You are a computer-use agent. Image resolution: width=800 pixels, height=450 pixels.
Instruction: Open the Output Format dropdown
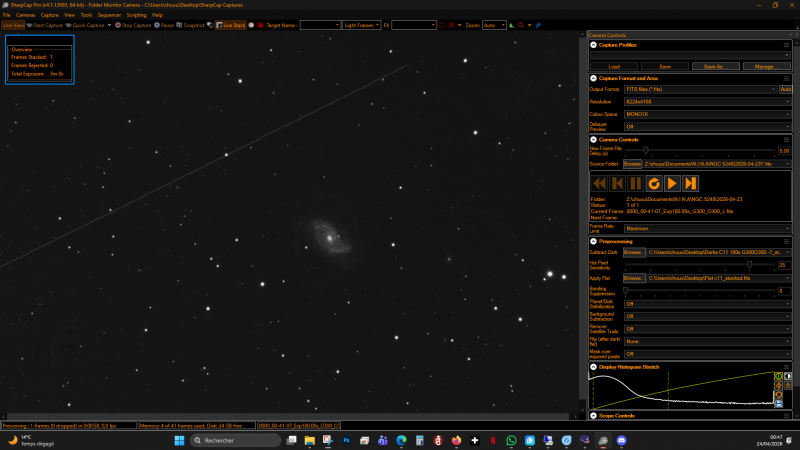click(701, 89)
